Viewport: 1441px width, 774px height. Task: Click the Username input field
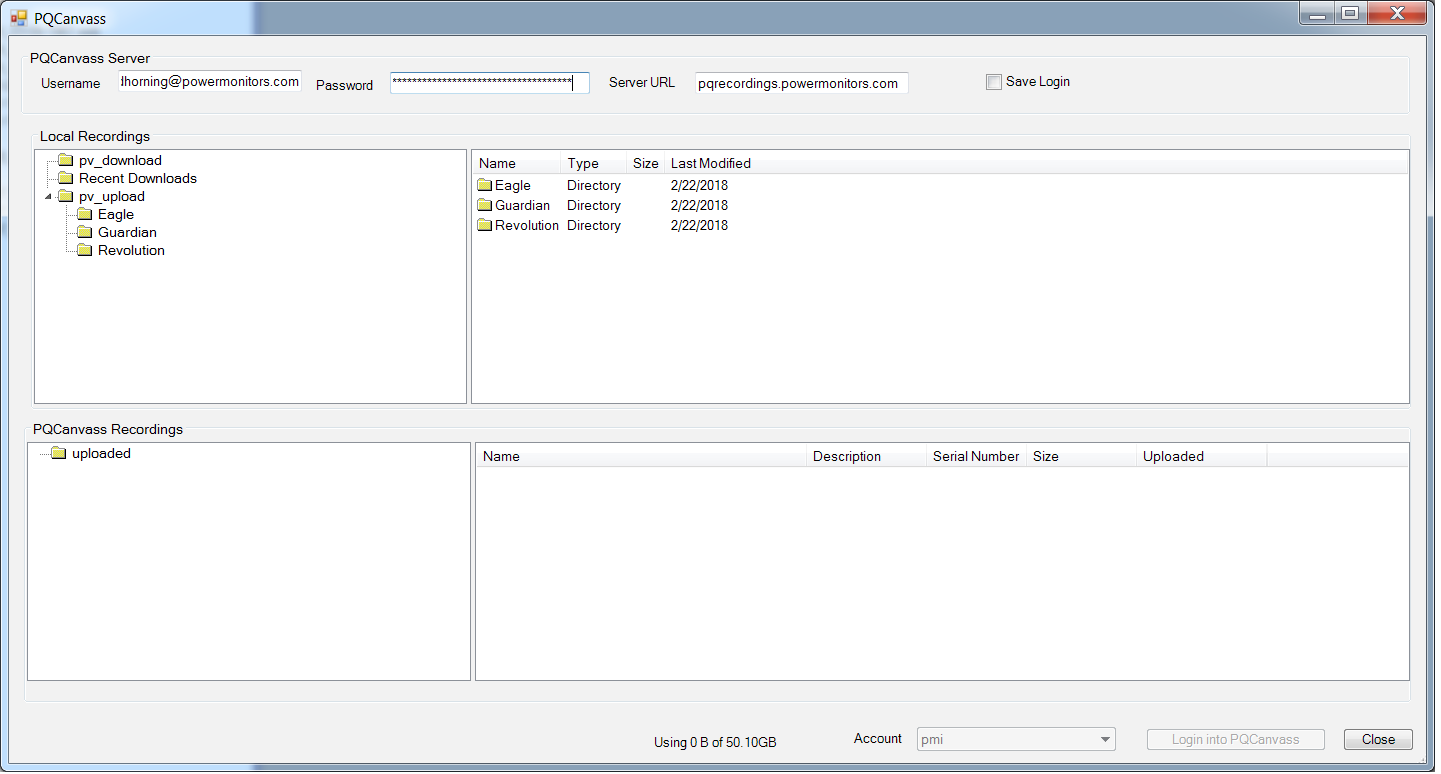(x=209, y=82)
